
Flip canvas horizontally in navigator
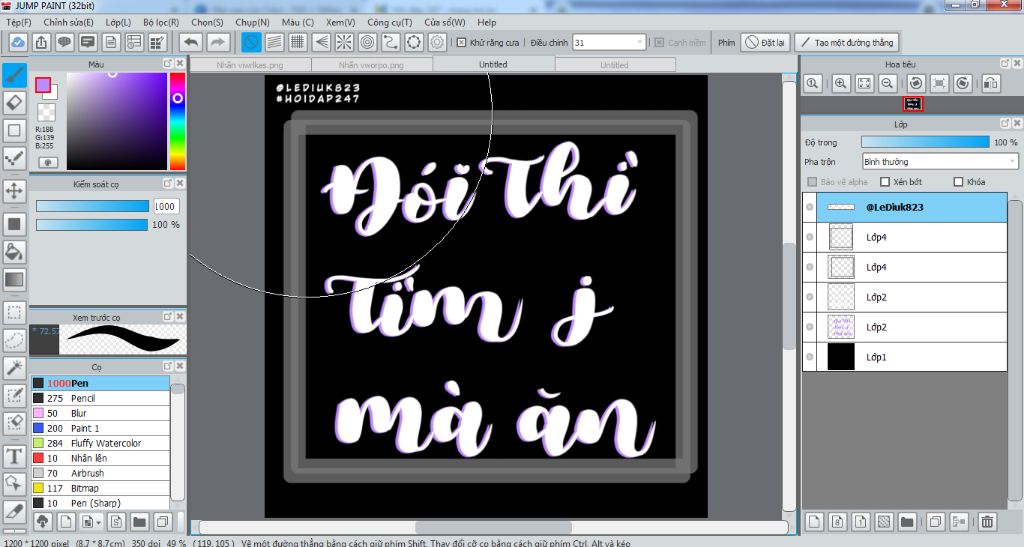point(991,84)
